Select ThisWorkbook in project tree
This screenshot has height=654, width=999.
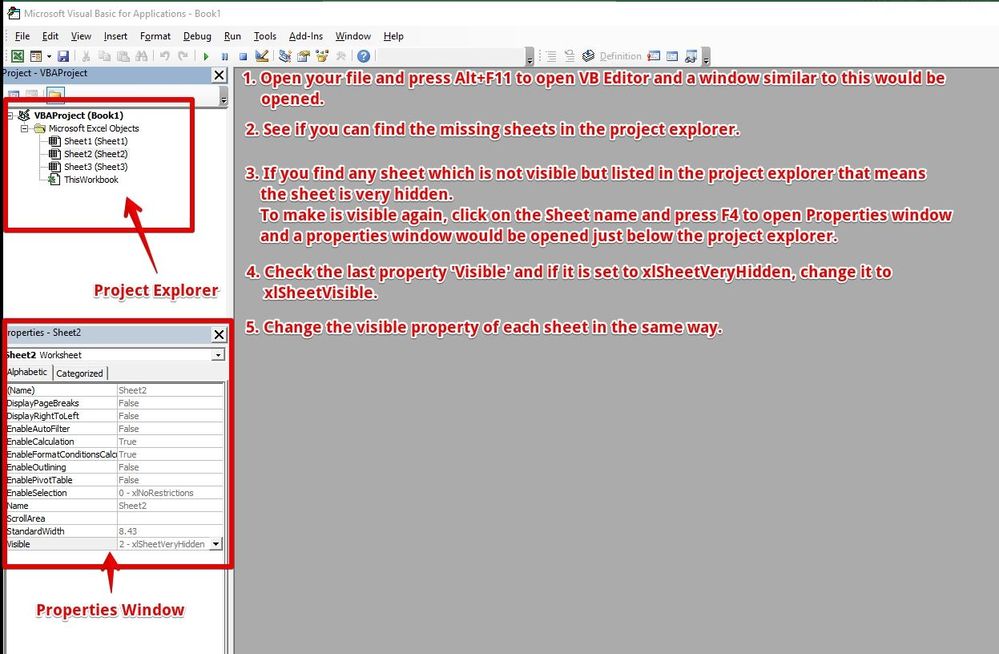point(91,180)
